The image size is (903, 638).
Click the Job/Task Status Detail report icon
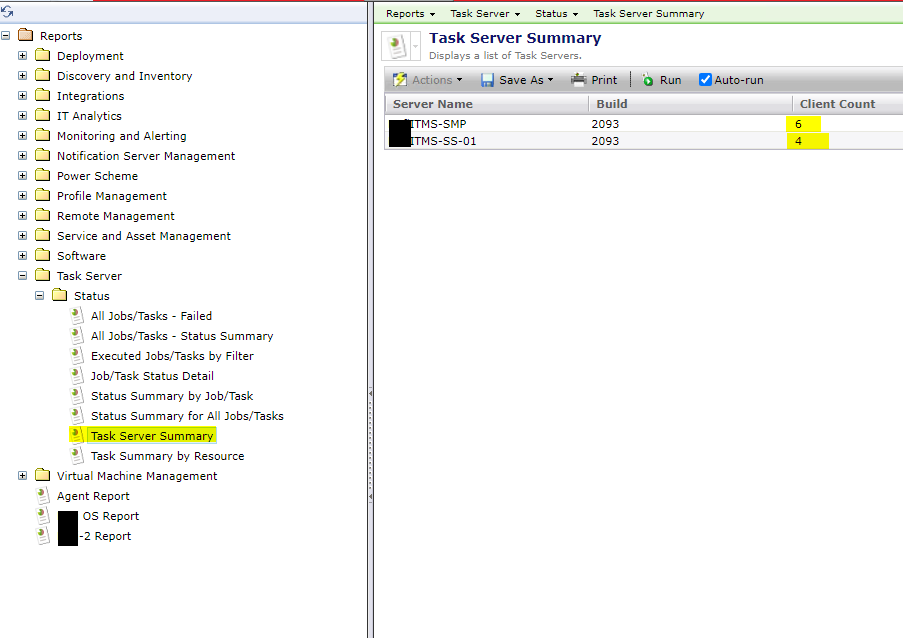[x=77, y=375]
